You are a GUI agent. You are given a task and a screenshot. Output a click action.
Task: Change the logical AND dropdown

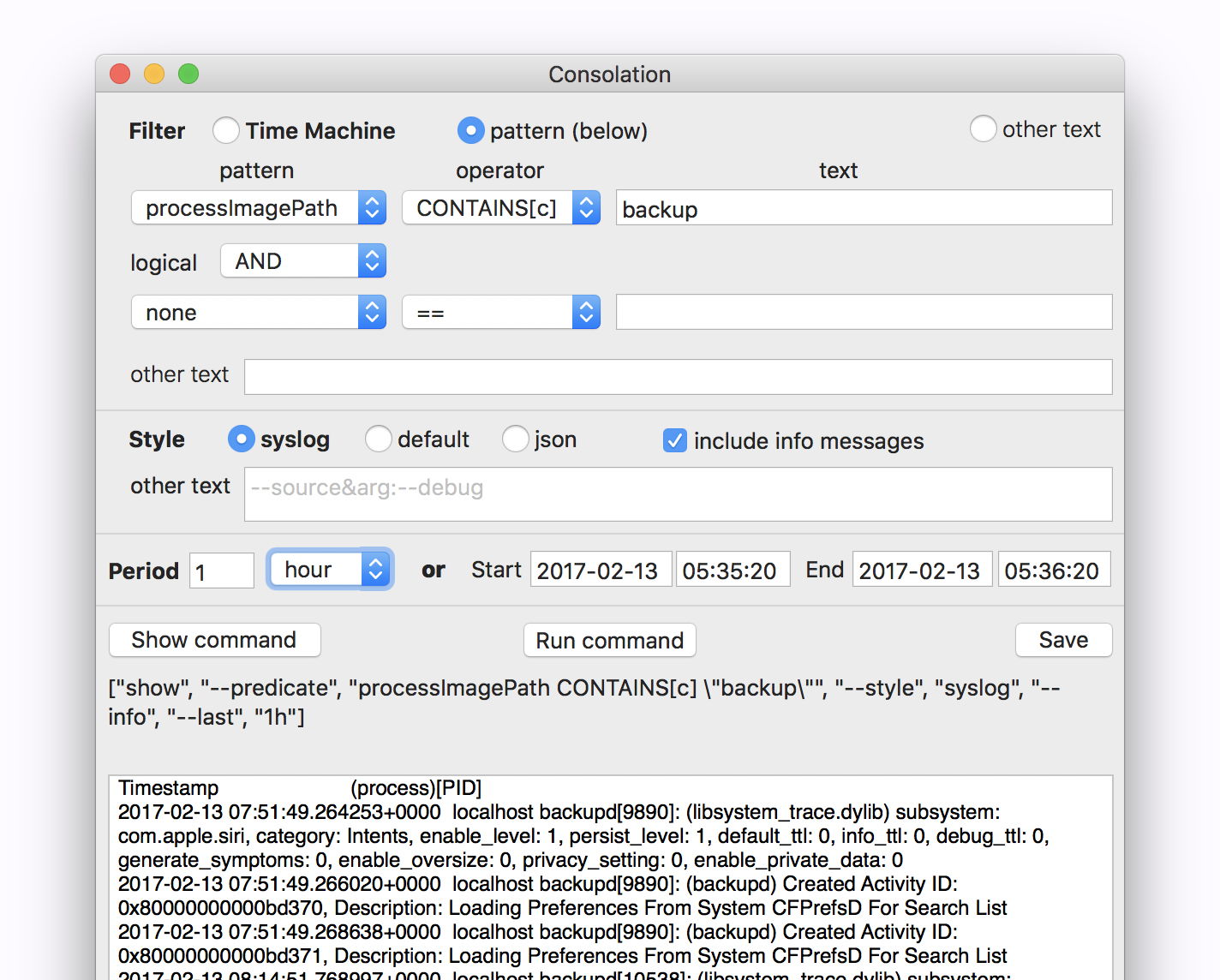[x=371, y=260]
